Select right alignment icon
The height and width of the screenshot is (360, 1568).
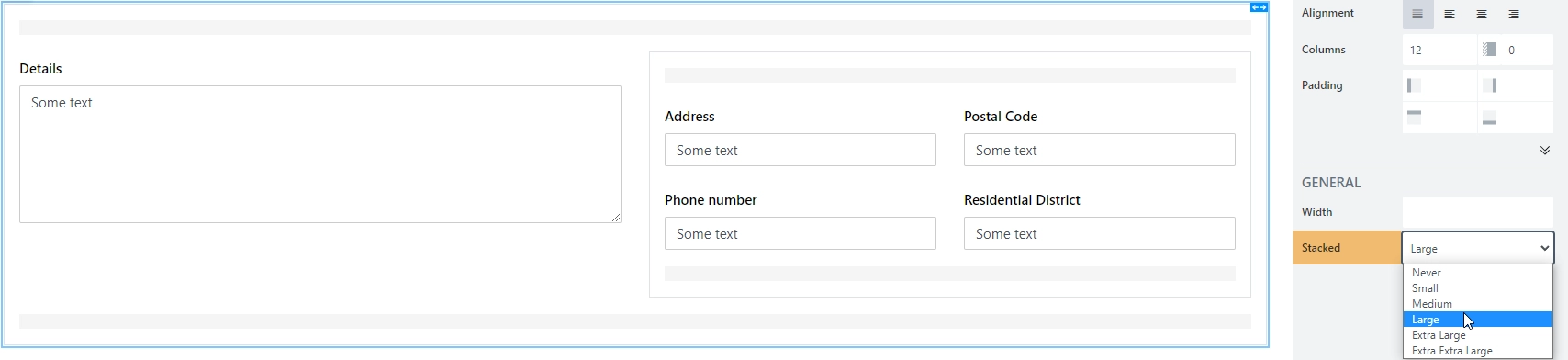[1514, 15]
